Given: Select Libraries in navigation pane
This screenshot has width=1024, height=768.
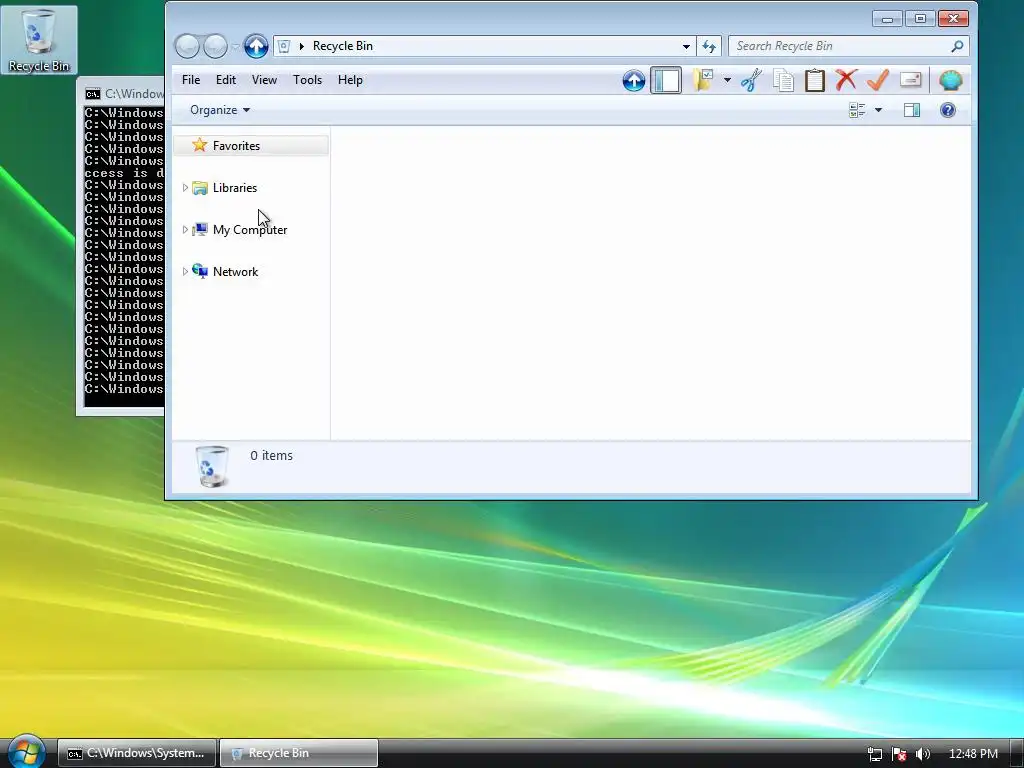Looking at the screenshot, I should [234, 187].
